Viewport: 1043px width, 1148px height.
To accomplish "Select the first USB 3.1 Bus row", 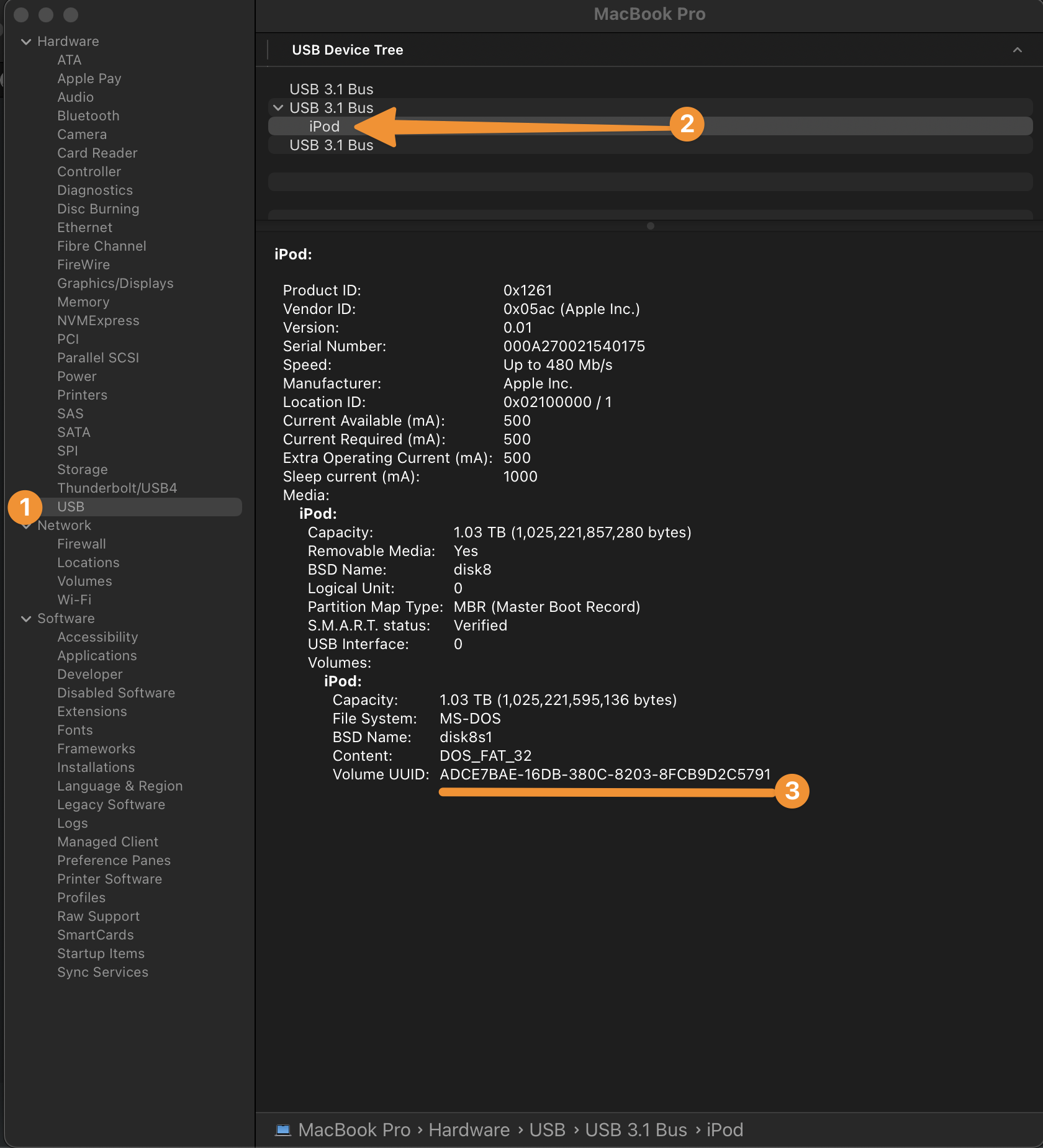I will tap(651, 89).
